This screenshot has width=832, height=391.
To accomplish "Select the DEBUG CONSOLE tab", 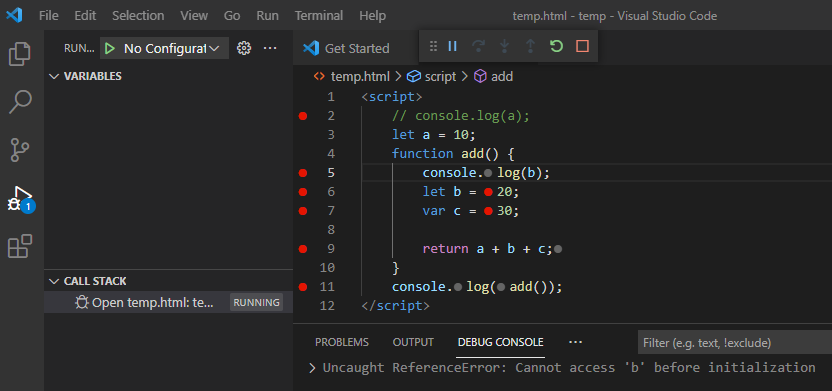I will pyautogui.click(x=500, y=342).
